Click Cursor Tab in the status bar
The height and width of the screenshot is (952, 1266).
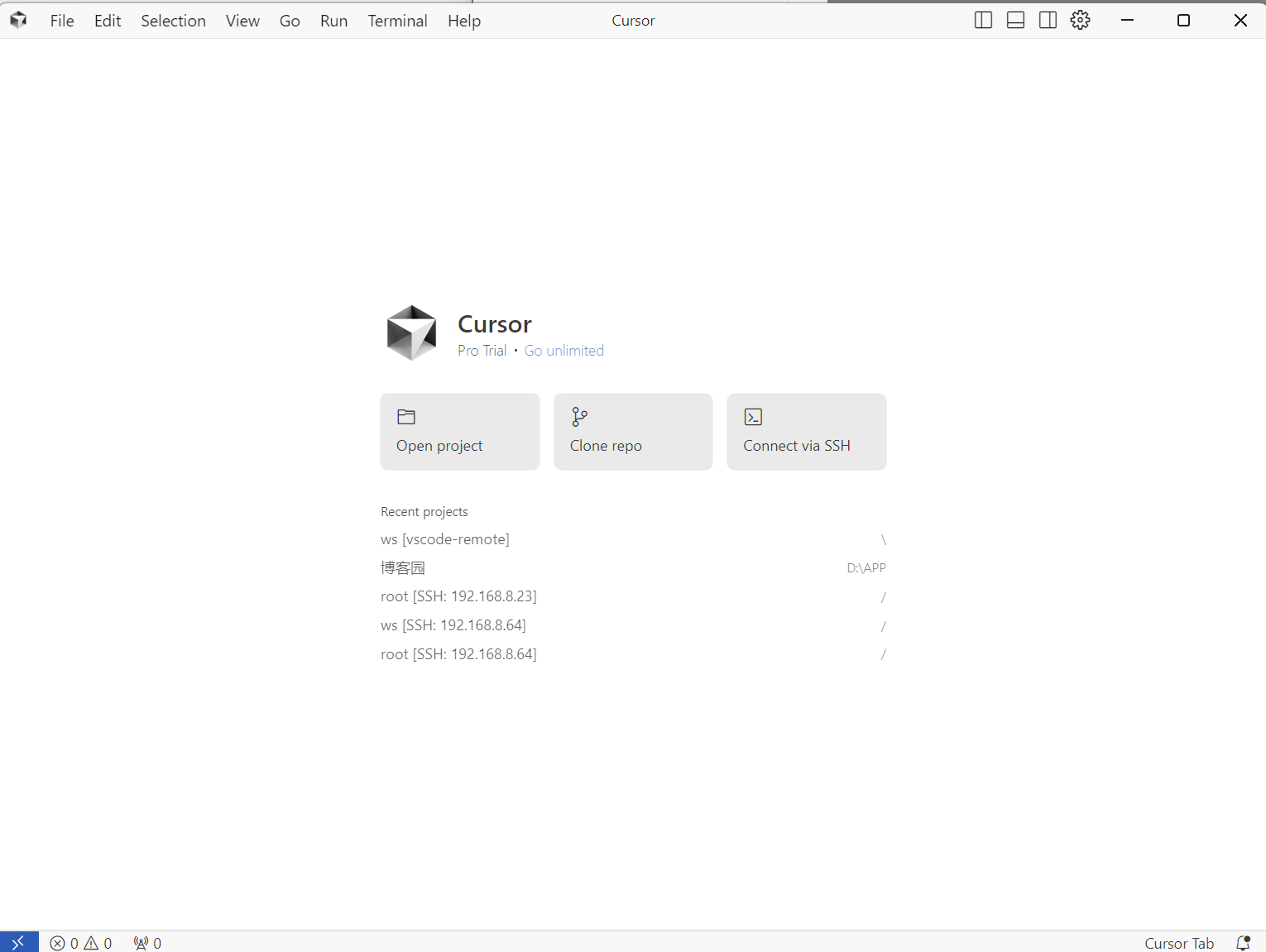click(1179, 943)
